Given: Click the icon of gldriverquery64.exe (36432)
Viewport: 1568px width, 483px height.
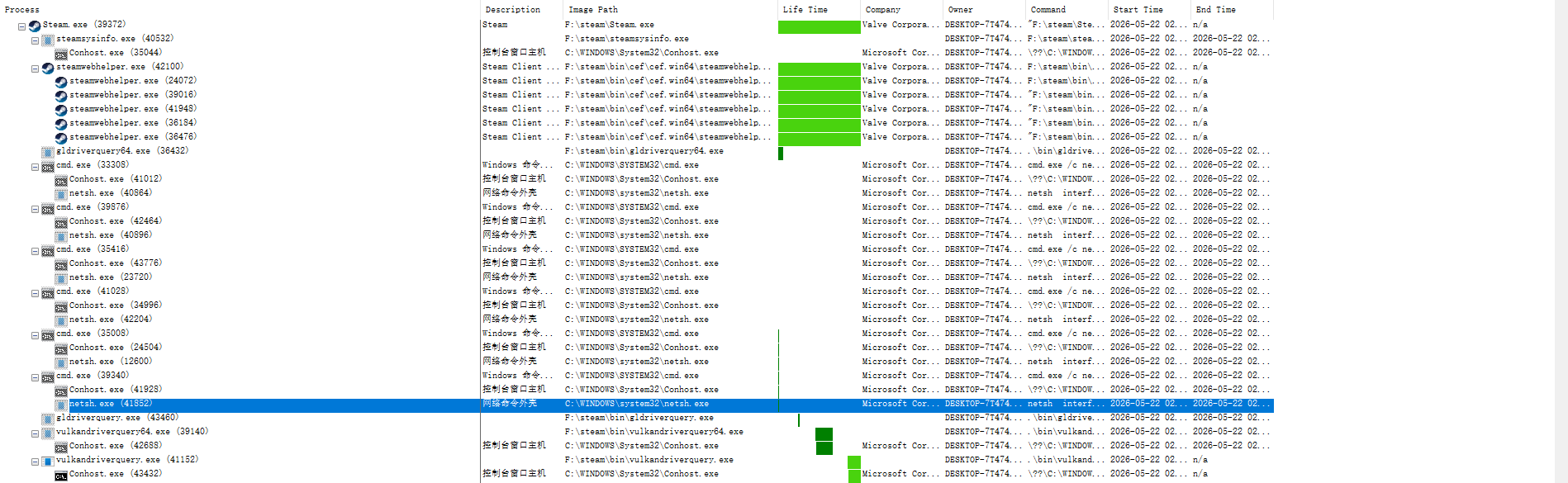Looking at the screenshot, I should click(48, 152).
